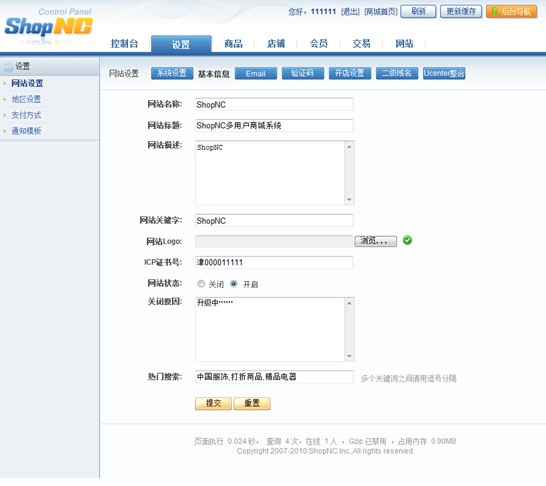
Task: Click the green checkmark beside Logo upload
Action: [407, 240]
